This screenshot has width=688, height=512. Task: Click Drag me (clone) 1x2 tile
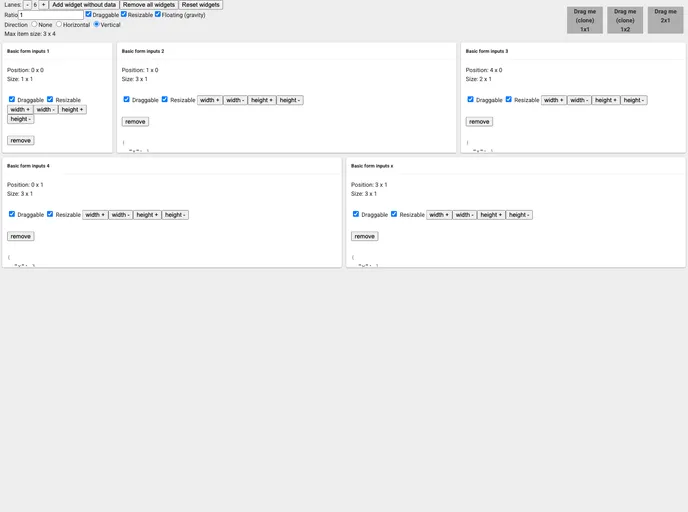(625, 20)
